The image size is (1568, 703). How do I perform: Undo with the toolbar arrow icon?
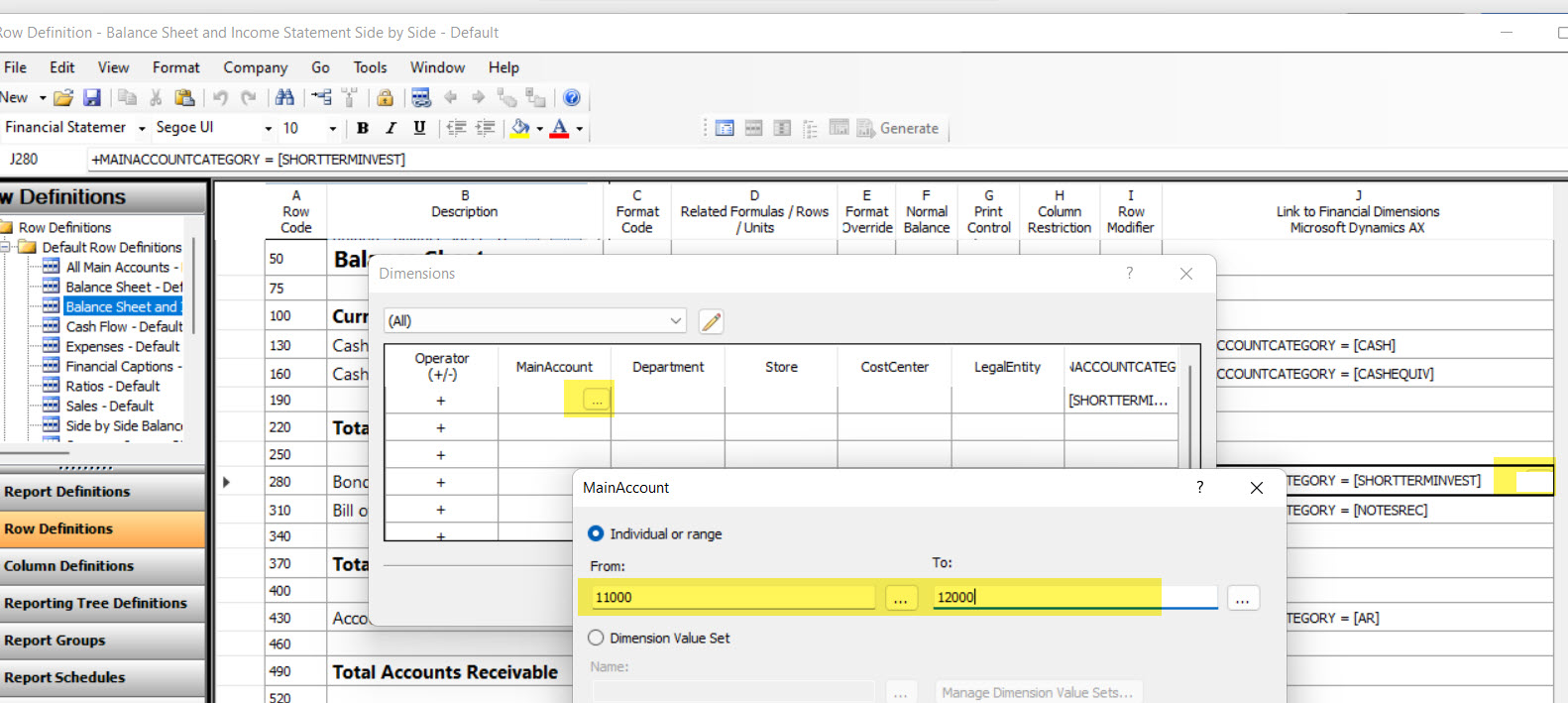[220, 97]
